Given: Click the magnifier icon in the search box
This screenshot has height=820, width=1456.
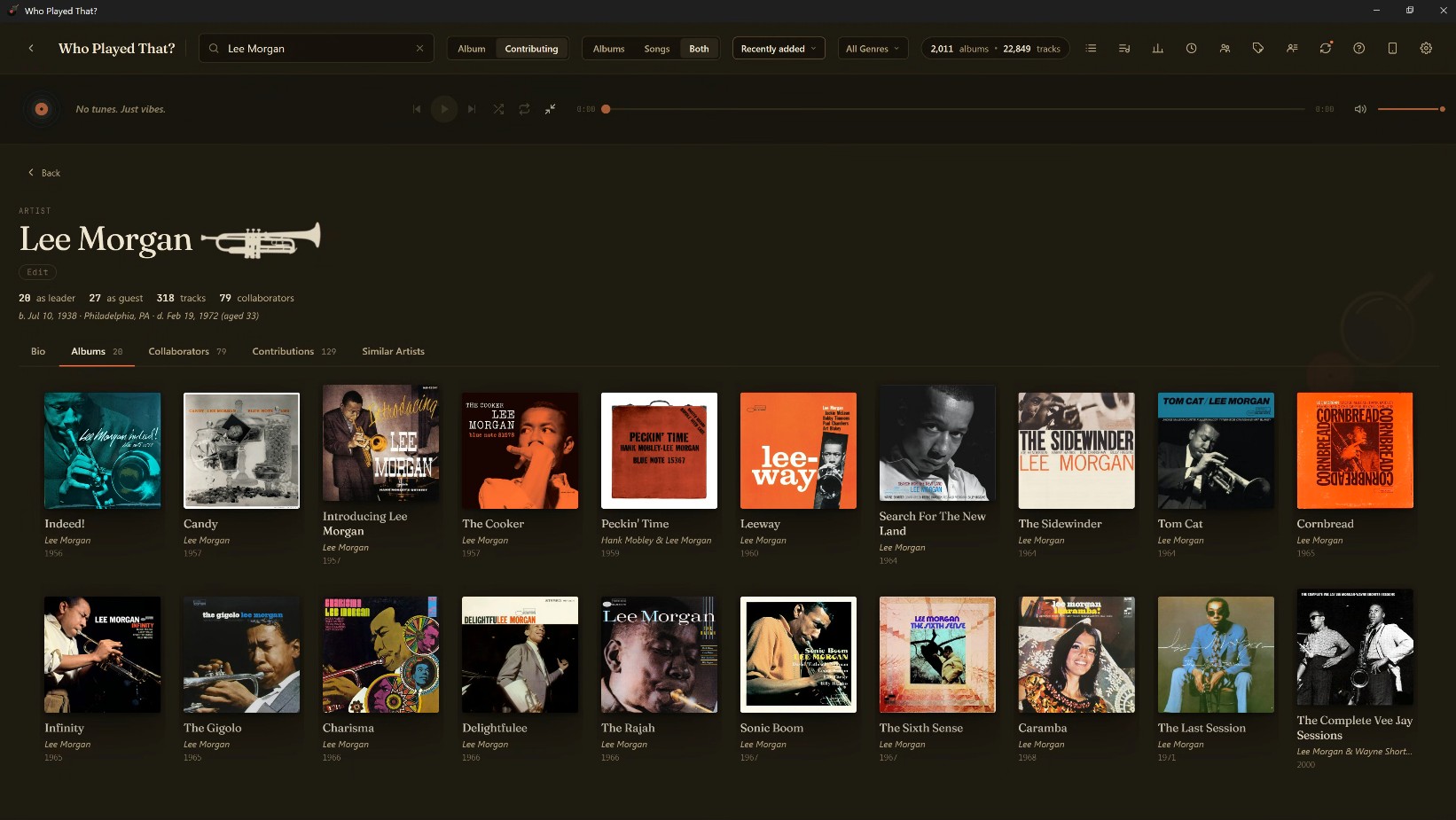Looking at the screenshot, I should point(214,49).
